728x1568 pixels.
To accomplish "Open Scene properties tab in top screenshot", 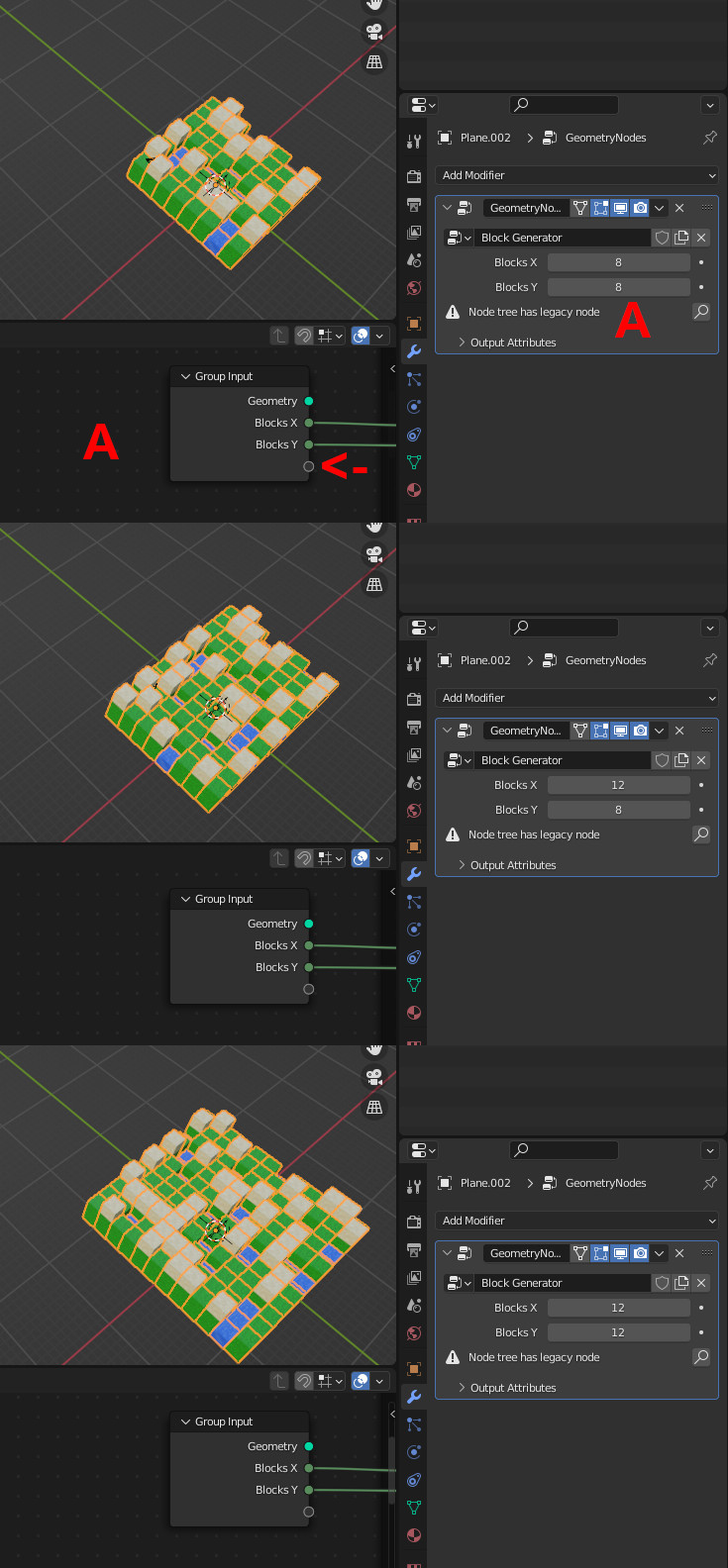I will [x=414, y=260].
